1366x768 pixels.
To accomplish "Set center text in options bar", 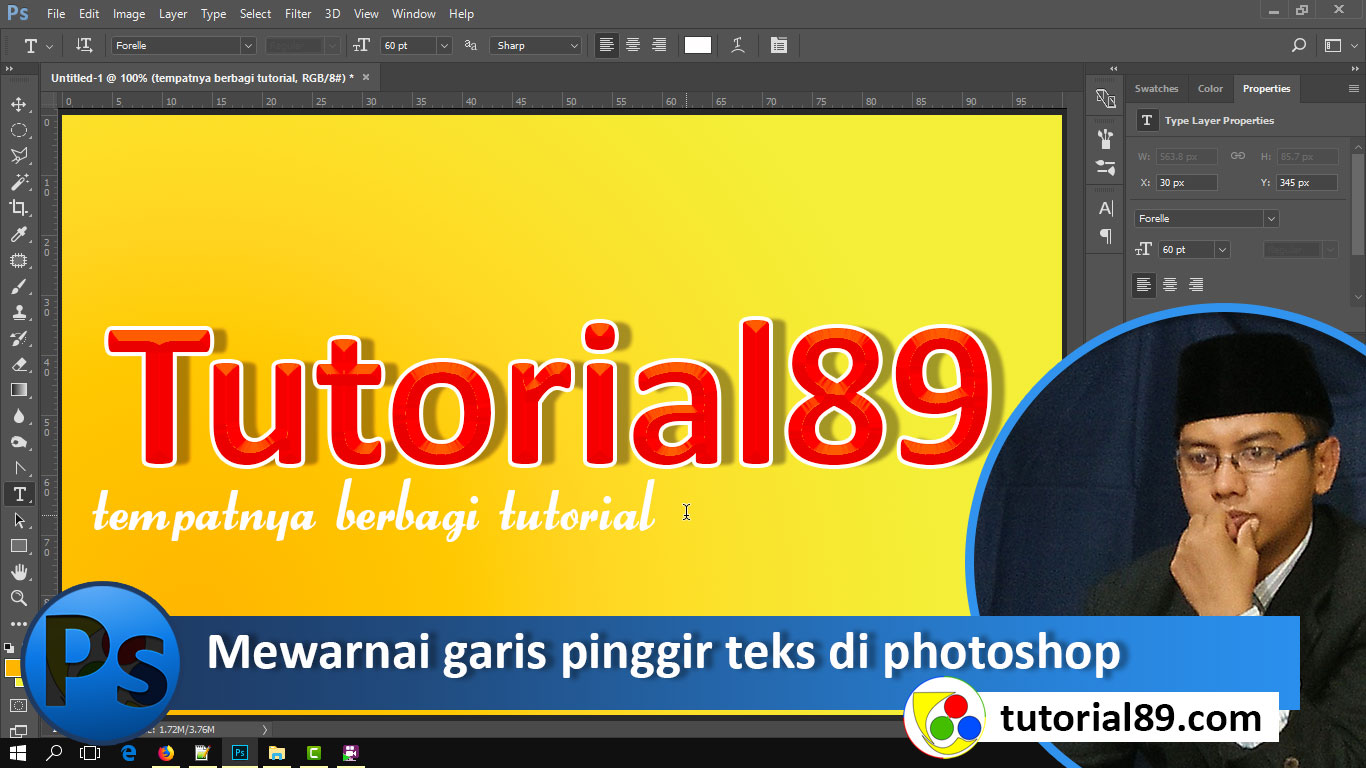I will (633, 45).
